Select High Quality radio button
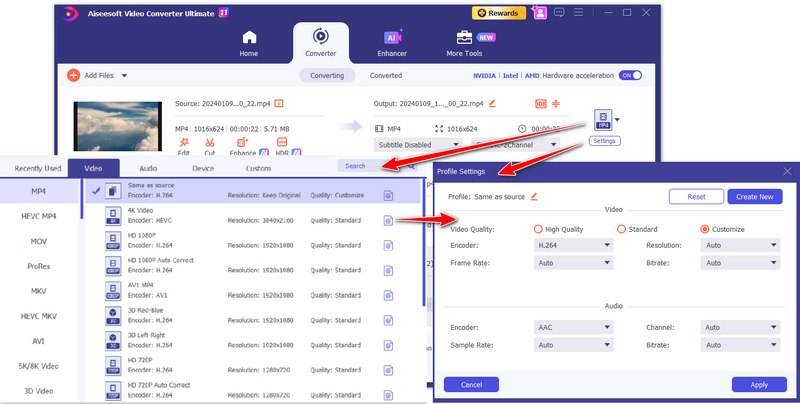 [538, 229]
